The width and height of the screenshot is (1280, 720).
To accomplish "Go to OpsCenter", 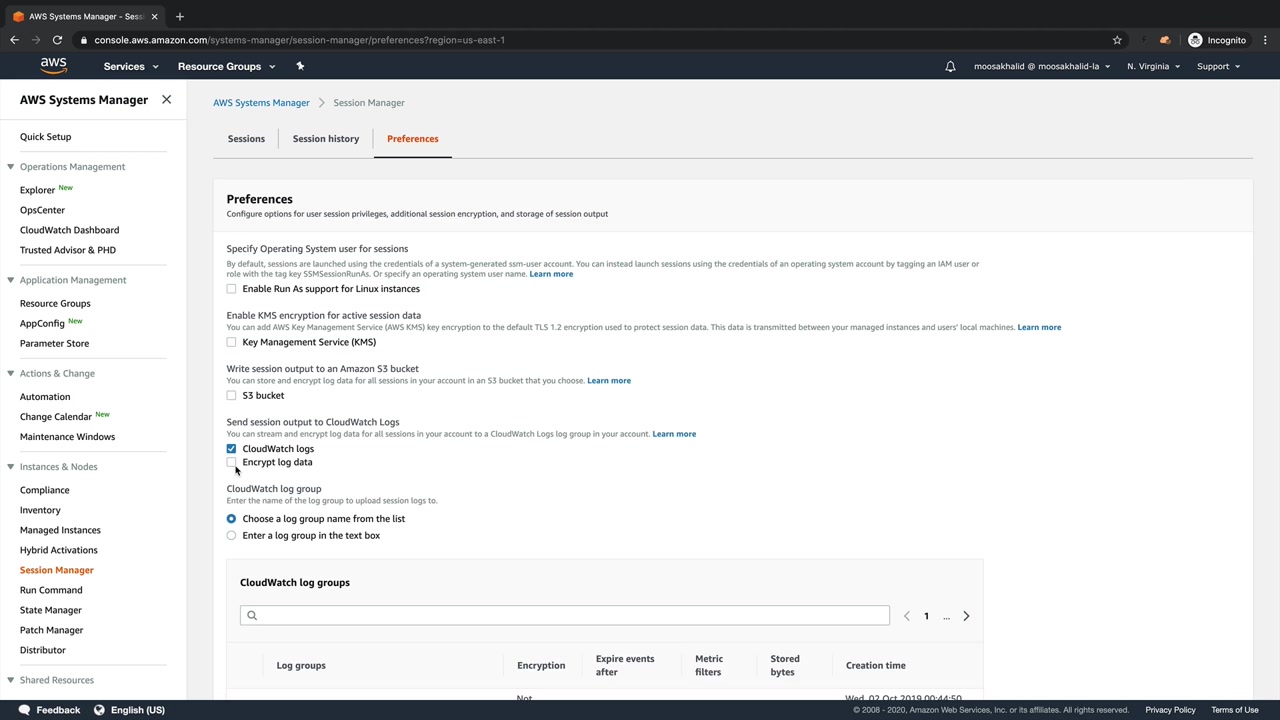I will (42, 210).
